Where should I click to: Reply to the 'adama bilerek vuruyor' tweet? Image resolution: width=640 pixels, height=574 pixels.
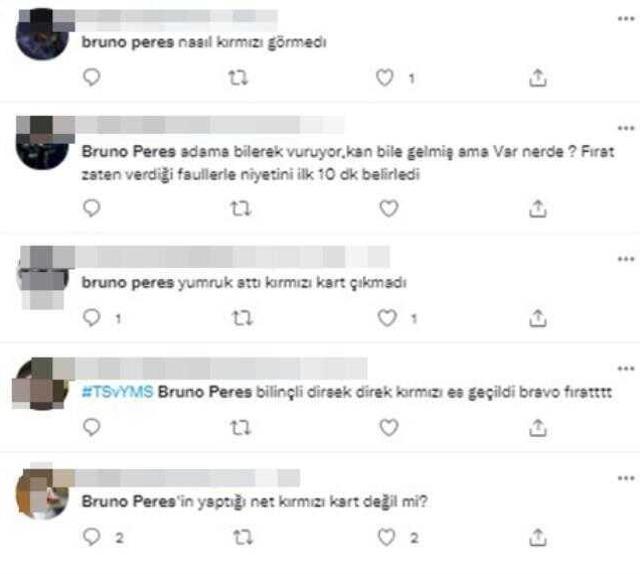pos(91,208)
